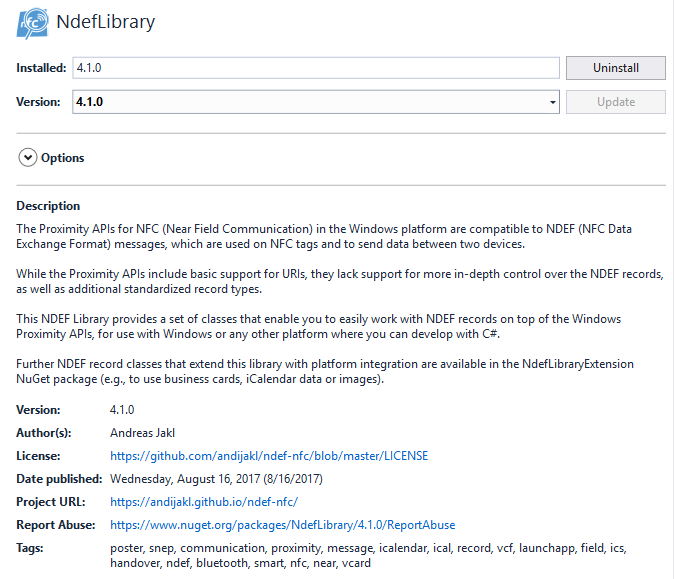674x579 pixels.
Task: Click the NdefLibrary NFC package icon
Action: [33, 23]
